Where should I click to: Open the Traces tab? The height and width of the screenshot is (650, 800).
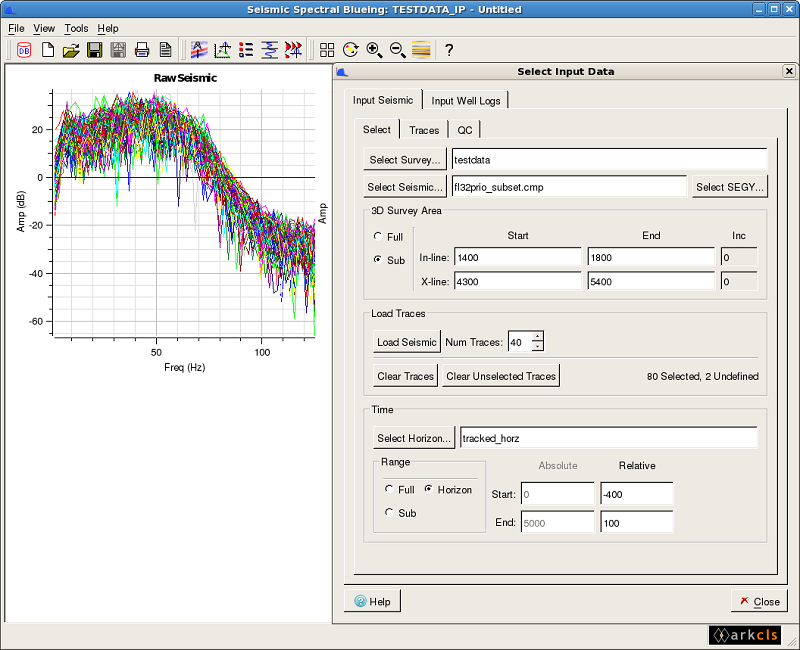pyautogui.click(x=424, y=129)
